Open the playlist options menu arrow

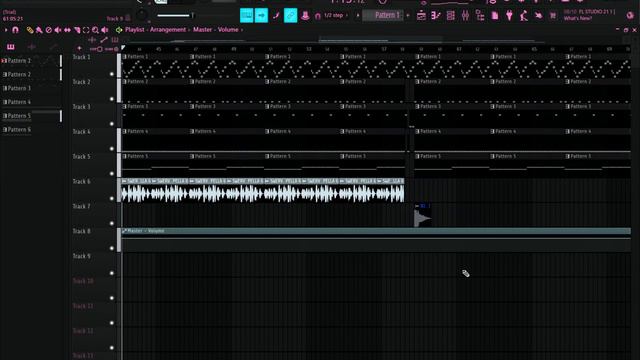[x=6, y=30]
